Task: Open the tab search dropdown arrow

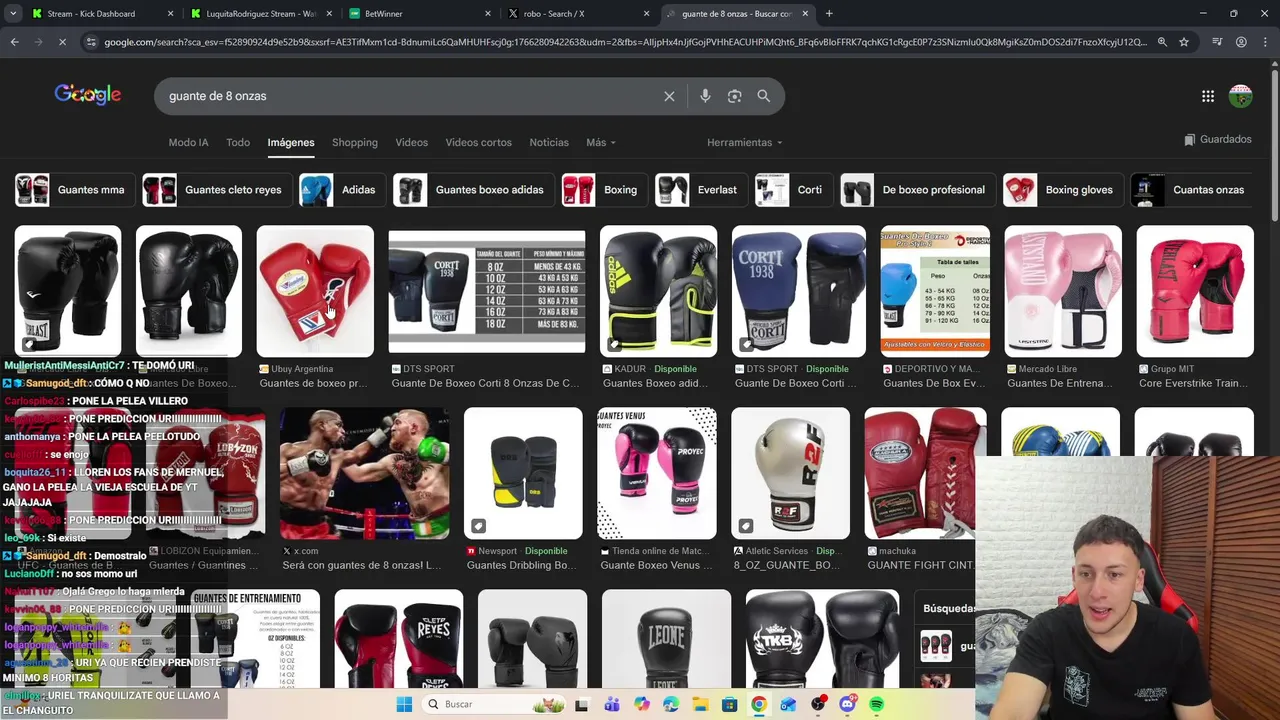Action: 11,14
